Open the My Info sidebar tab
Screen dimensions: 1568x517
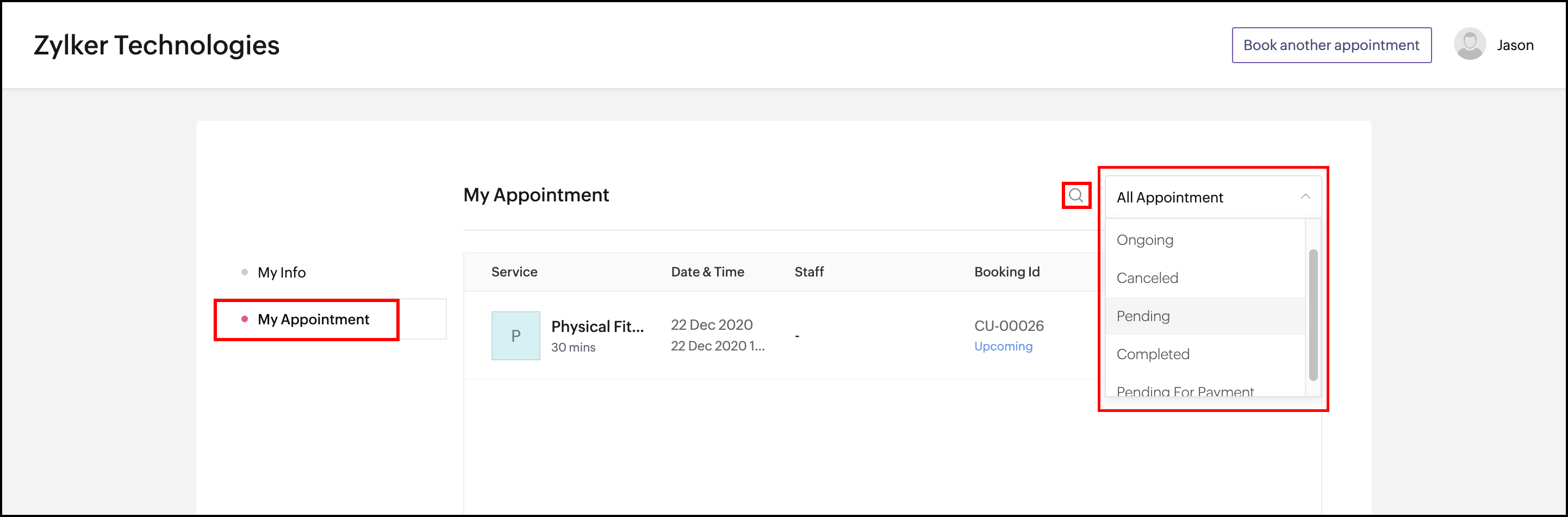(281, 272)
